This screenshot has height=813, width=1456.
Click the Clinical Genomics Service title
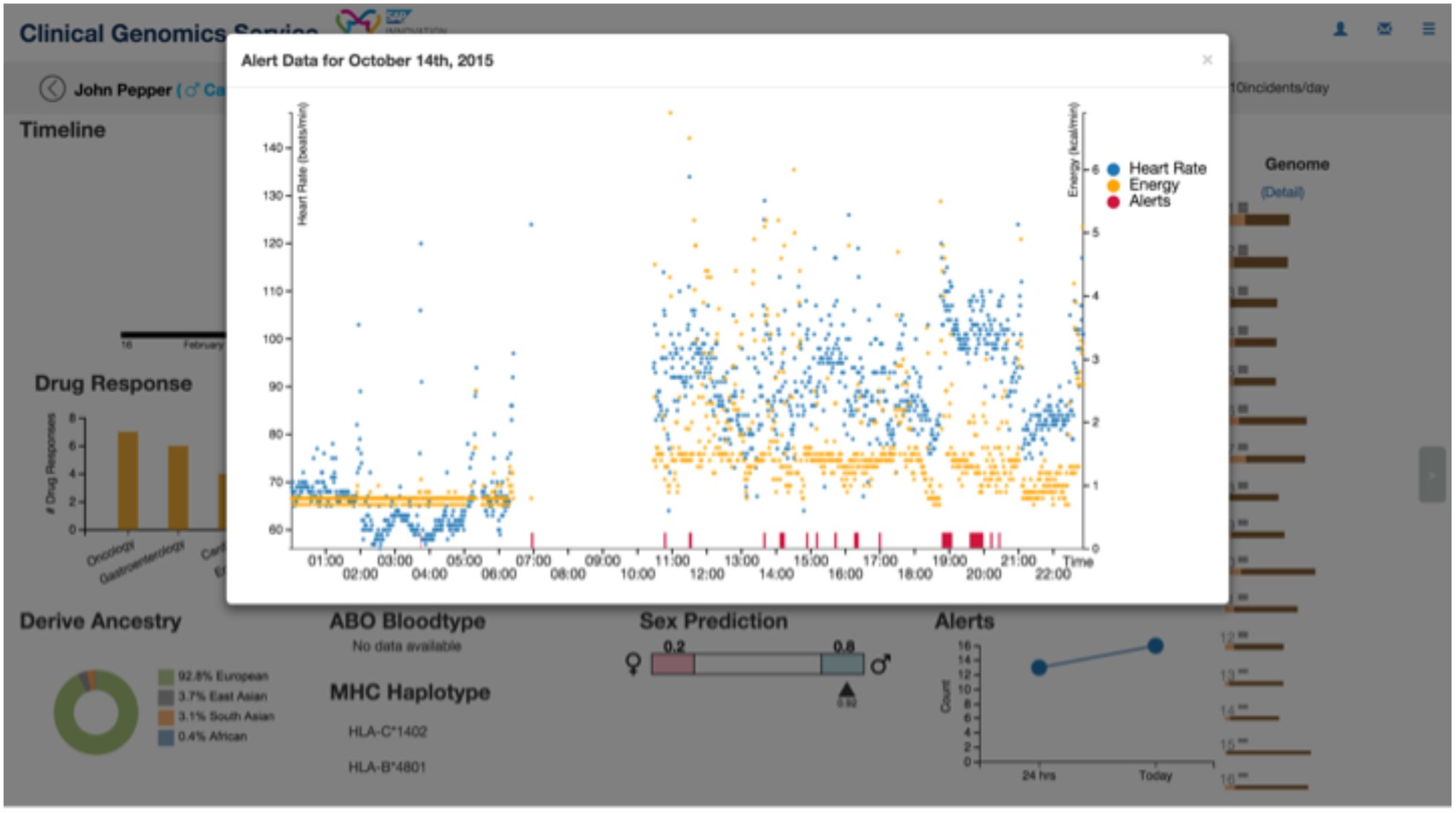169,33
